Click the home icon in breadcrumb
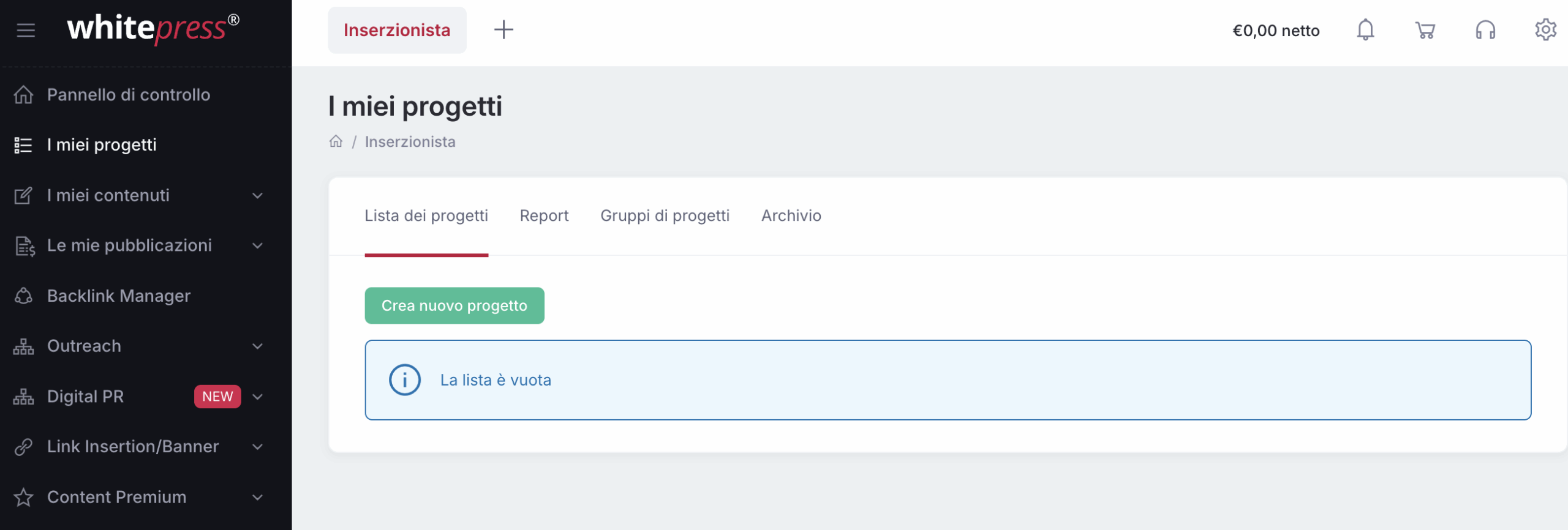This screenshot has width=1568, height=530. pyautogui.click(x=336, y=141)
